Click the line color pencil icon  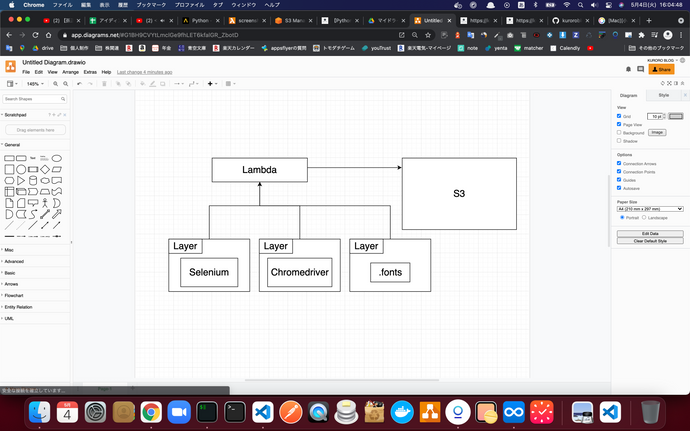tap(153, 84)
